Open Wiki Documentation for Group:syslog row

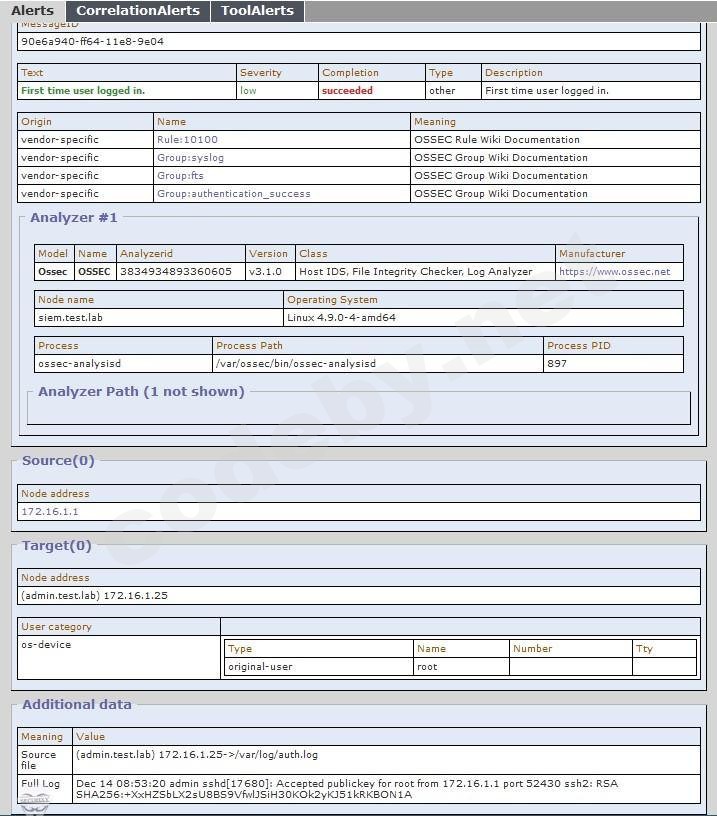pyautogui.click(x=500, y=158)
